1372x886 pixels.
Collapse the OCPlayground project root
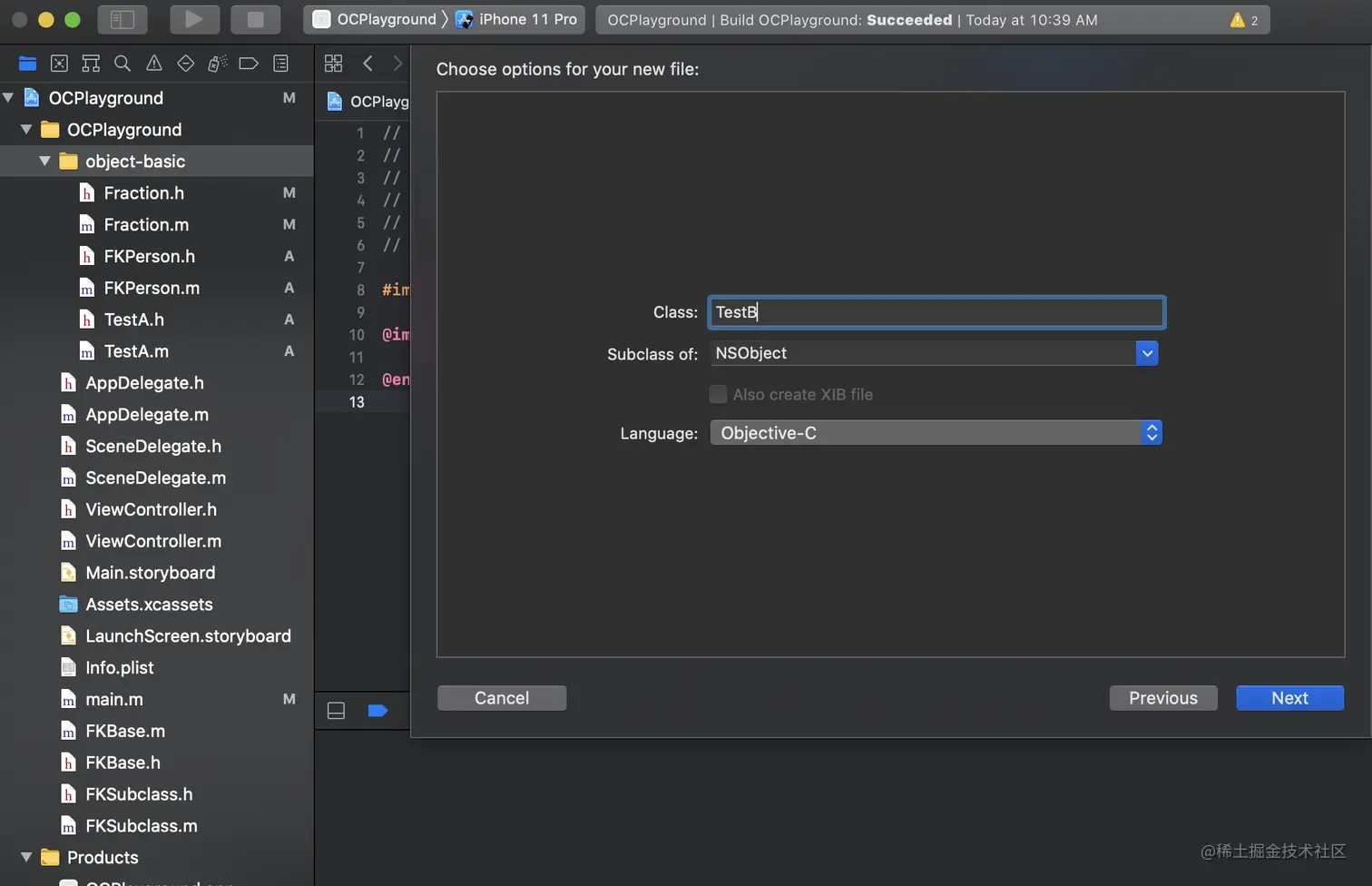click(8, 98)
